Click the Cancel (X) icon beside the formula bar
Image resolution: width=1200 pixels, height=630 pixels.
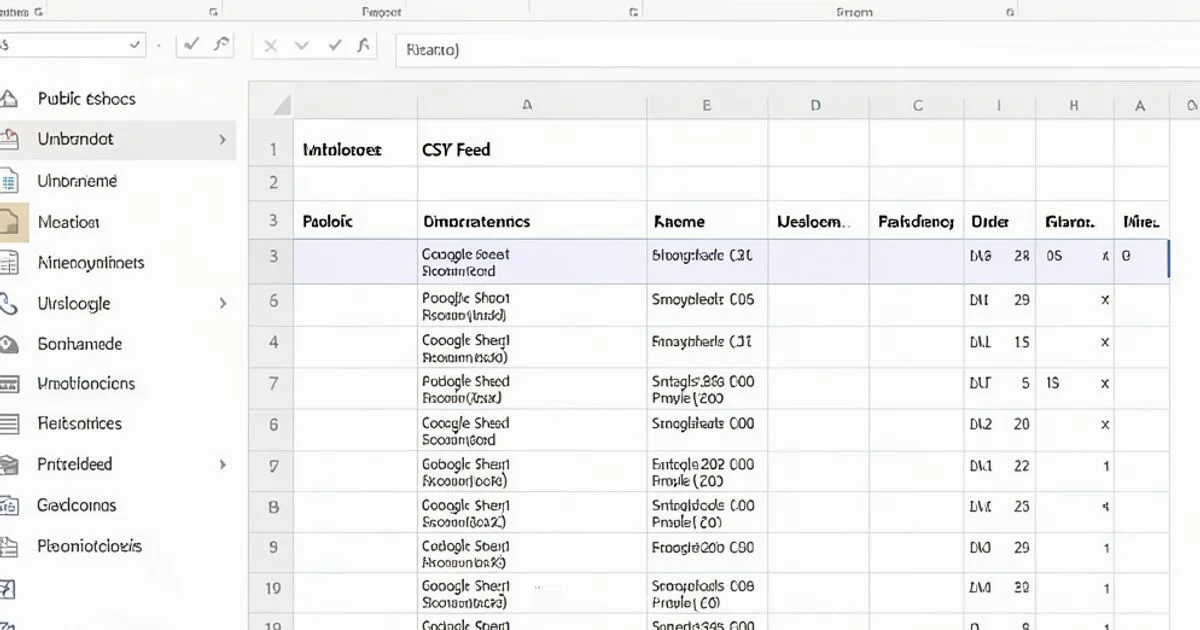(270, 45)
